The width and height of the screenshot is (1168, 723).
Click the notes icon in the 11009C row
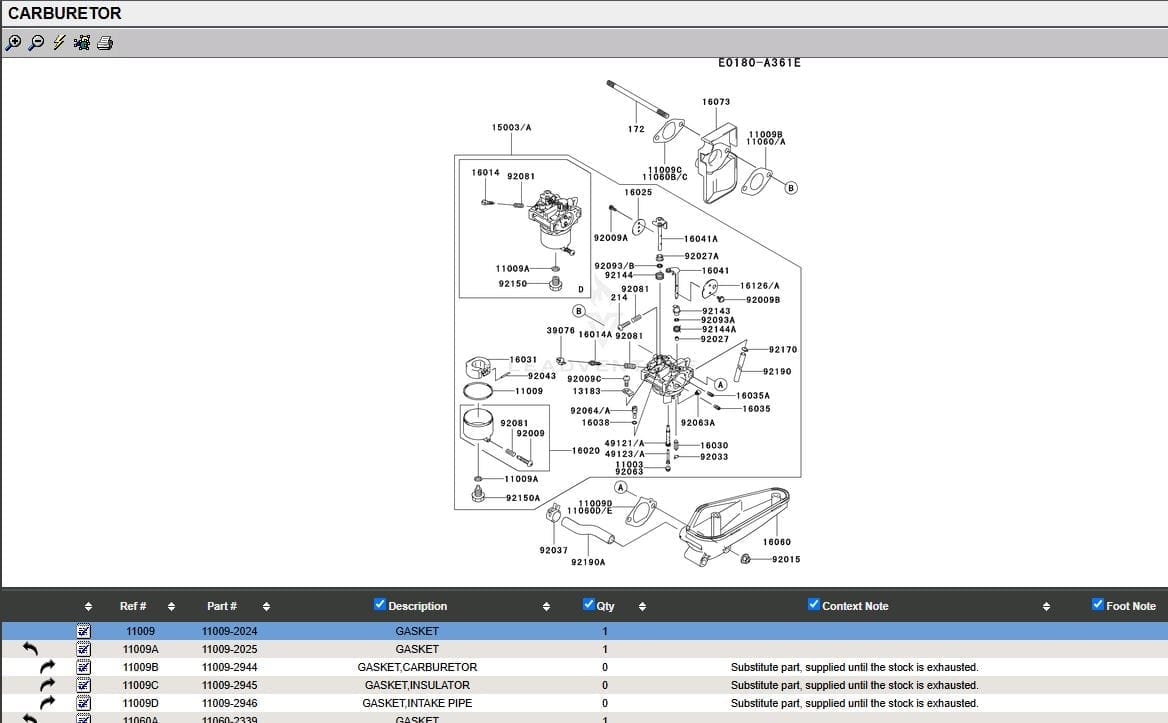coord(84,685)
